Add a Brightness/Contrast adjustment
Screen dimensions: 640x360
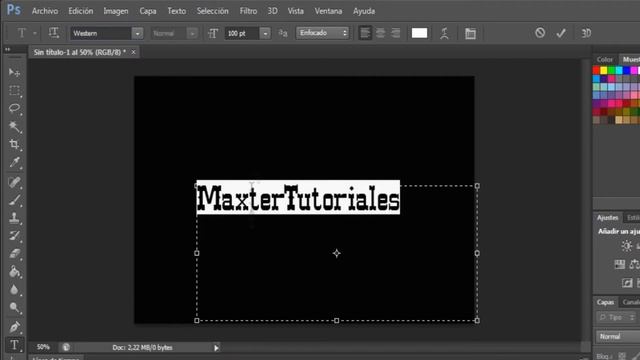[627, 246]
